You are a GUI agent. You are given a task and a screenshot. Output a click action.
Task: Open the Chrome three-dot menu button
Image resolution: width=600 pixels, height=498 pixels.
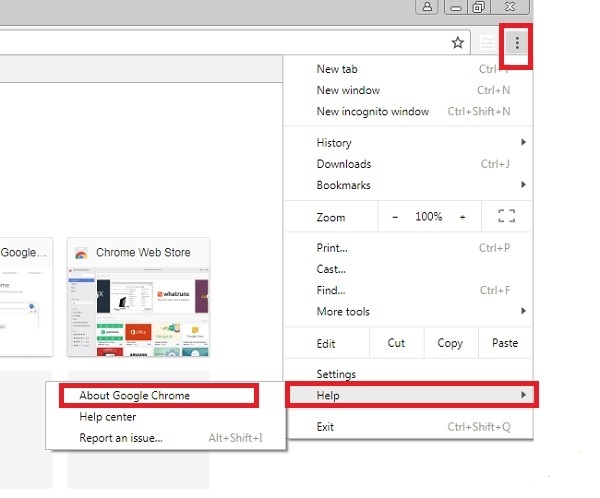pos(517,43)
